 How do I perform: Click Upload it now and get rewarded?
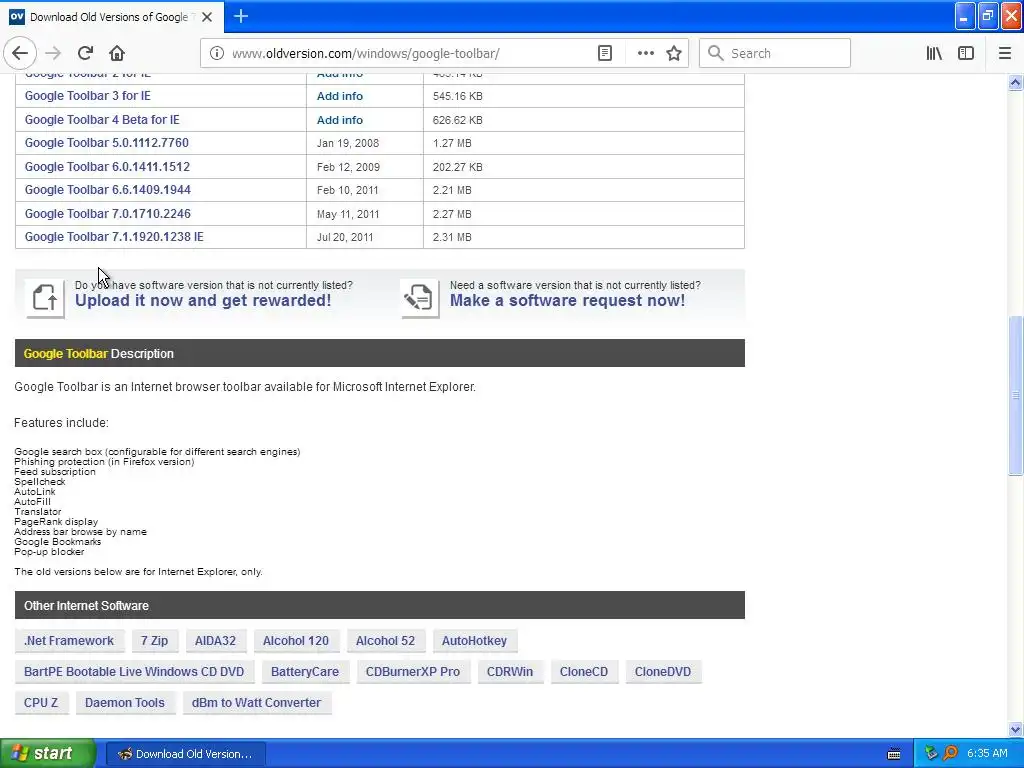click(203, 300)
